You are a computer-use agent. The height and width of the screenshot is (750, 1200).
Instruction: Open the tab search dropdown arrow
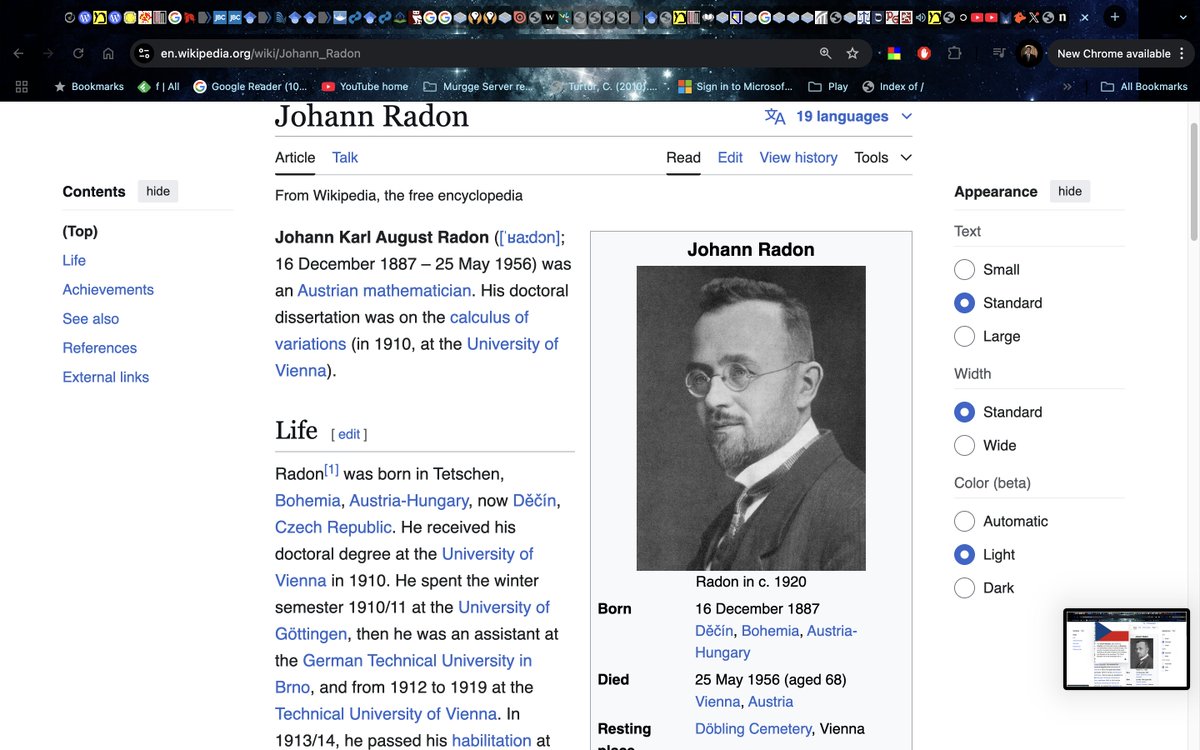(1184, 17)
